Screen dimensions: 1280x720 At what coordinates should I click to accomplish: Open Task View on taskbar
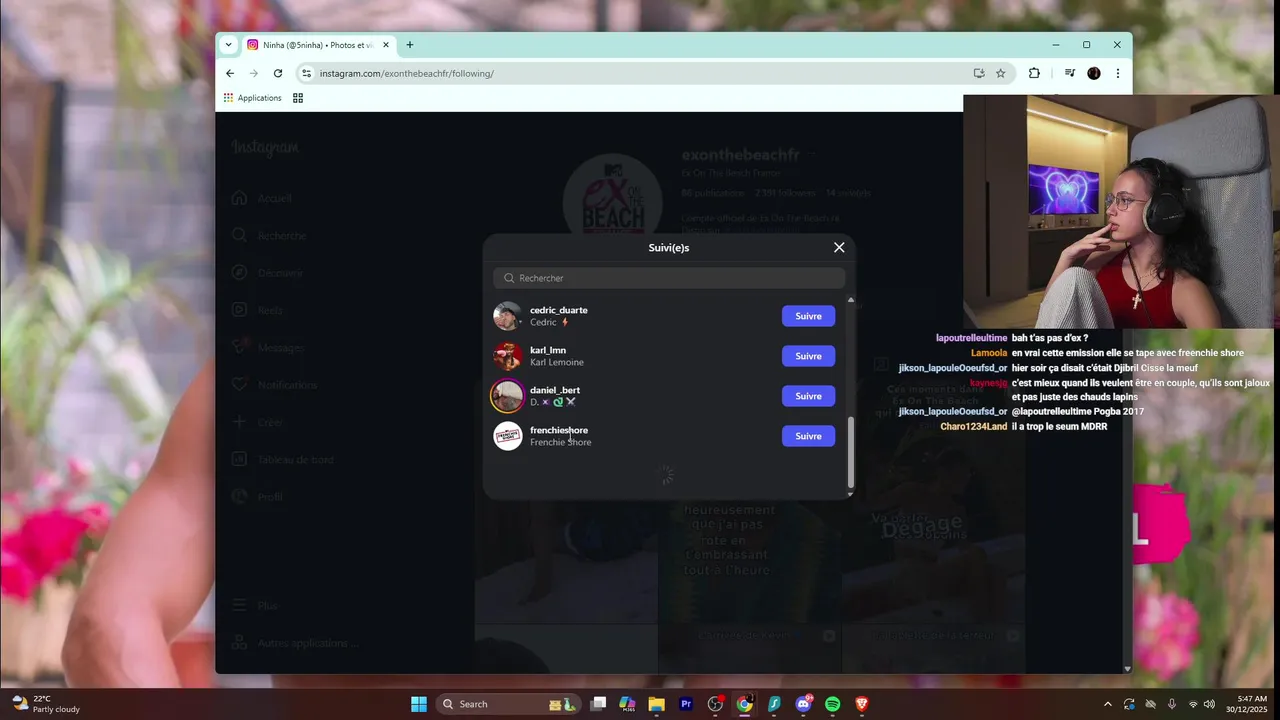click(x=598, y=704)
